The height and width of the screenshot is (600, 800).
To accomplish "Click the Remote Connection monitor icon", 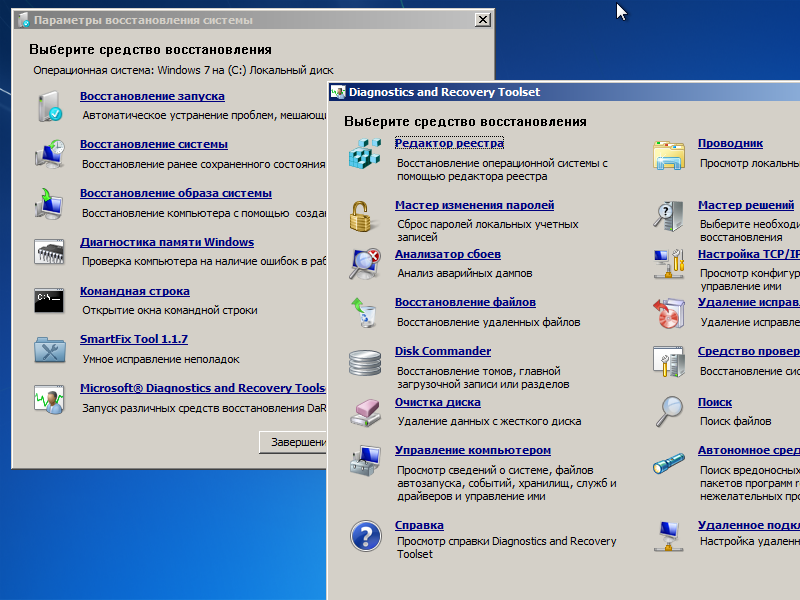I will 668,536.
